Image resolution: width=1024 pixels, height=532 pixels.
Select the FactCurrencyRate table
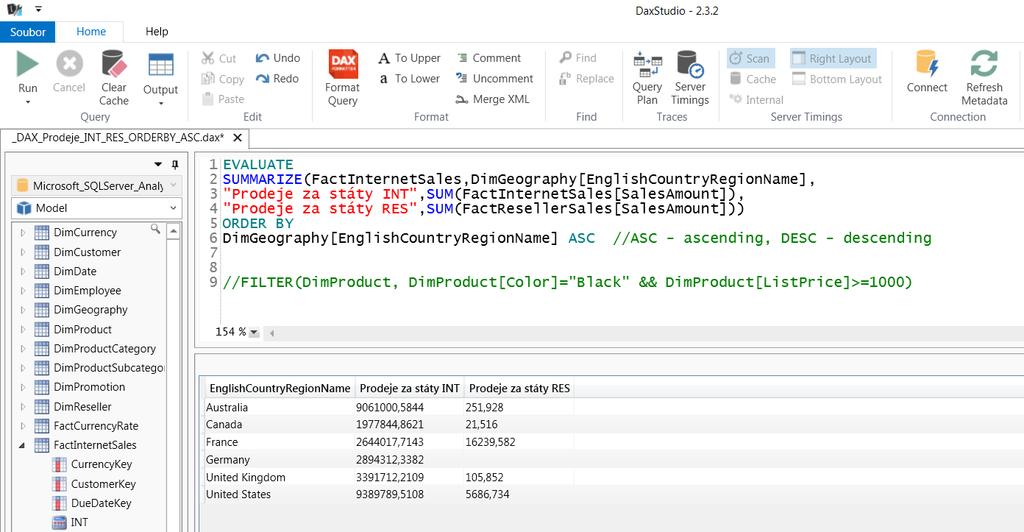(x=95, y=426)
